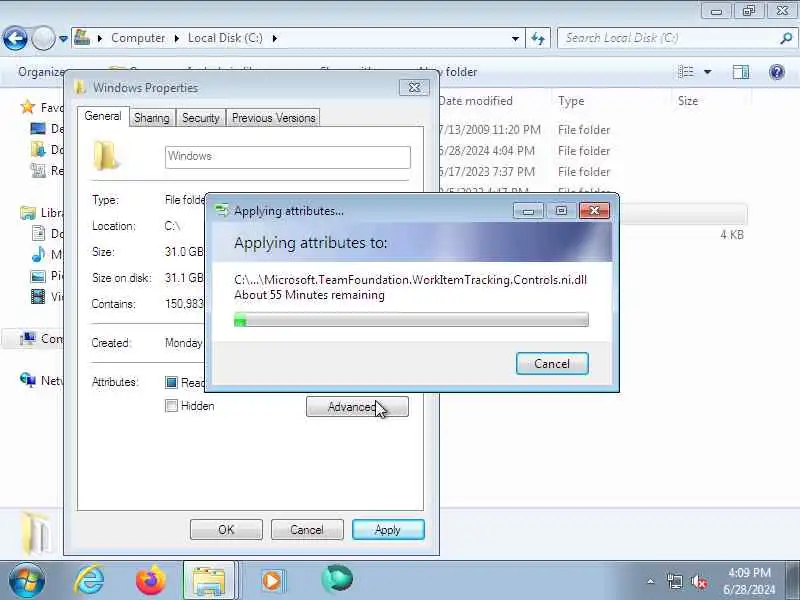
Task: Click Apply in Windows Properties
Action: coord(388,530)
